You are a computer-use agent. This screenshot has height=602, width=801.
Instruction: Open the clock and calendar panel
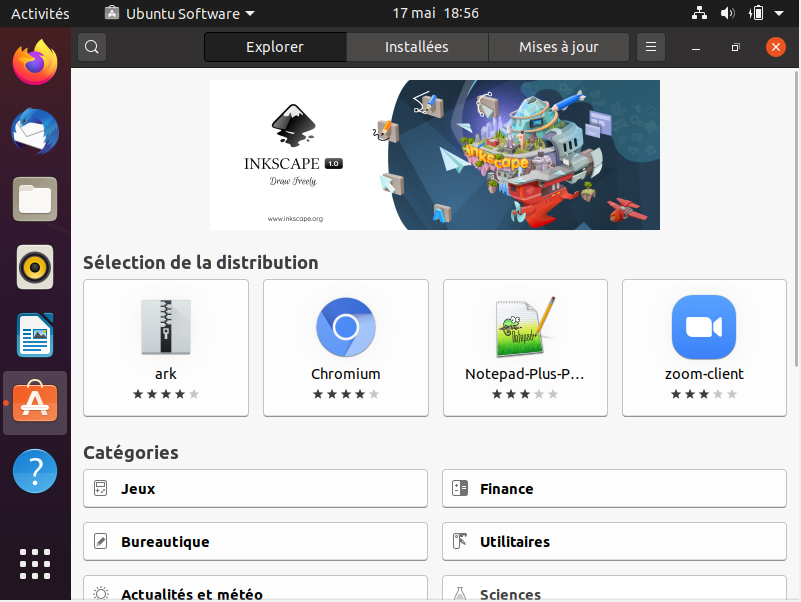point(435,13)
